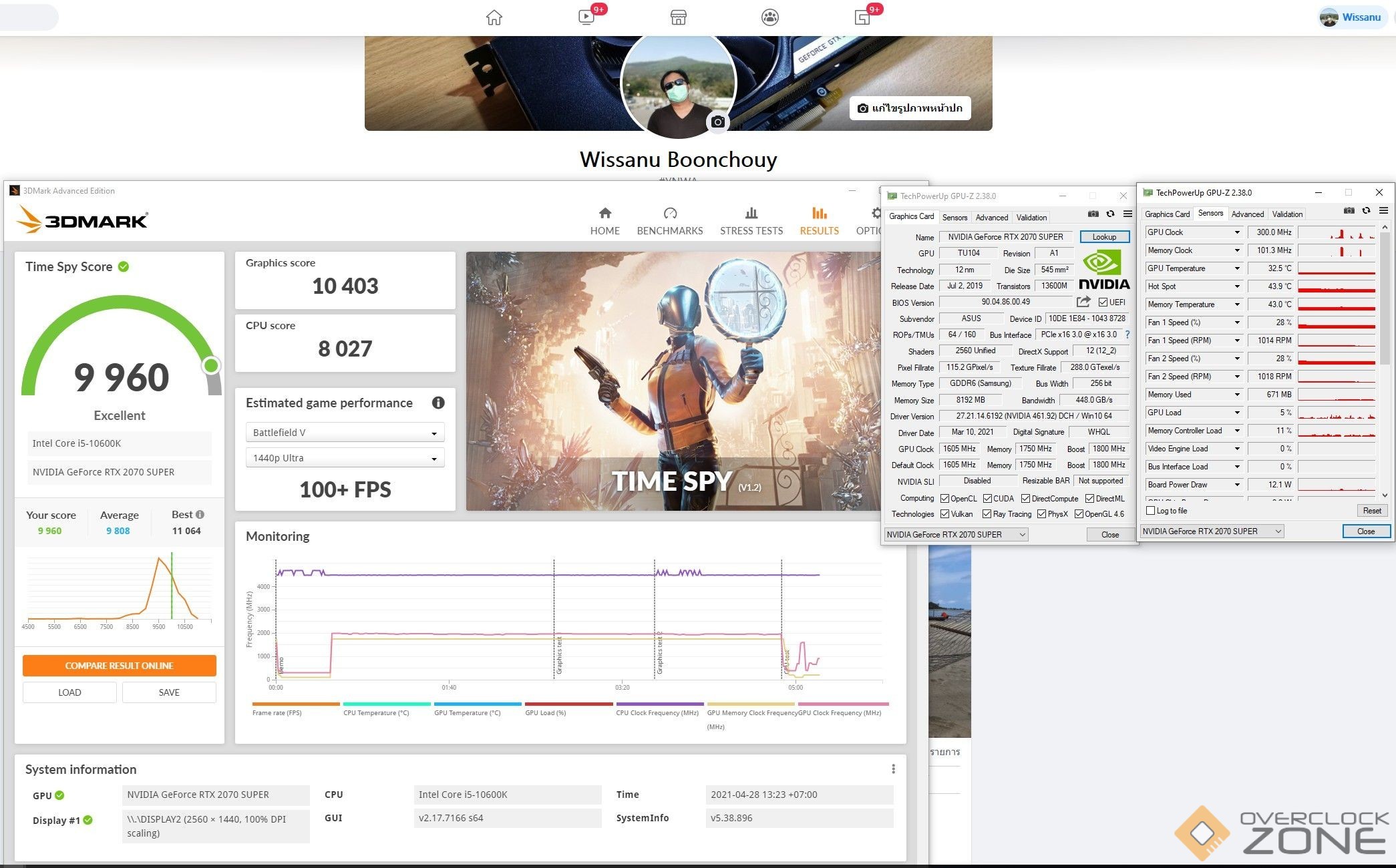Switch to the Advanced tab in GPU-Z sensors window
Viewport: 1396px width, 868px height.
pyautogui.click(x=1247, y=214)
